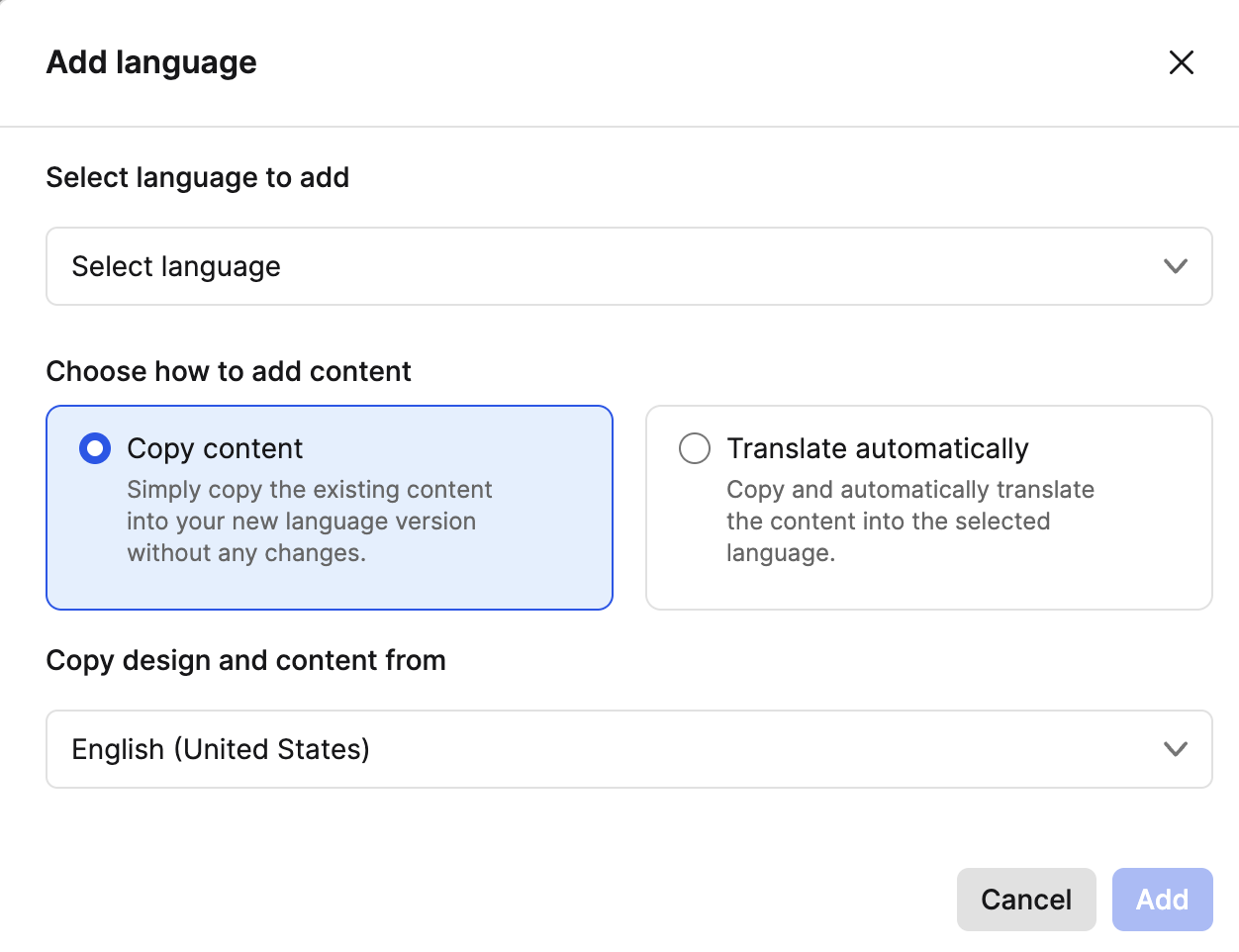Viewport: 1239px width, 952px height.
Task: Click the Cancel button
Action: (x=1026, y=900)
